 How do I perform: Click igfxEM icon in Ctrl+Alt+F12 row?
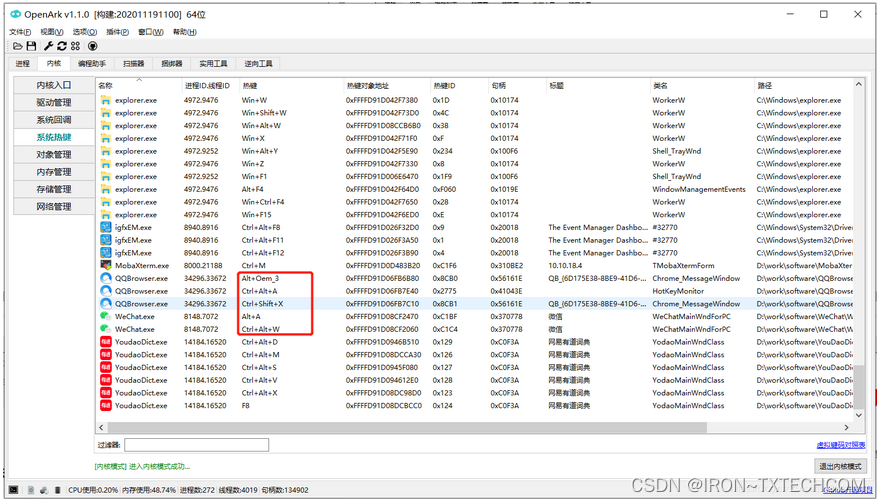106,253
